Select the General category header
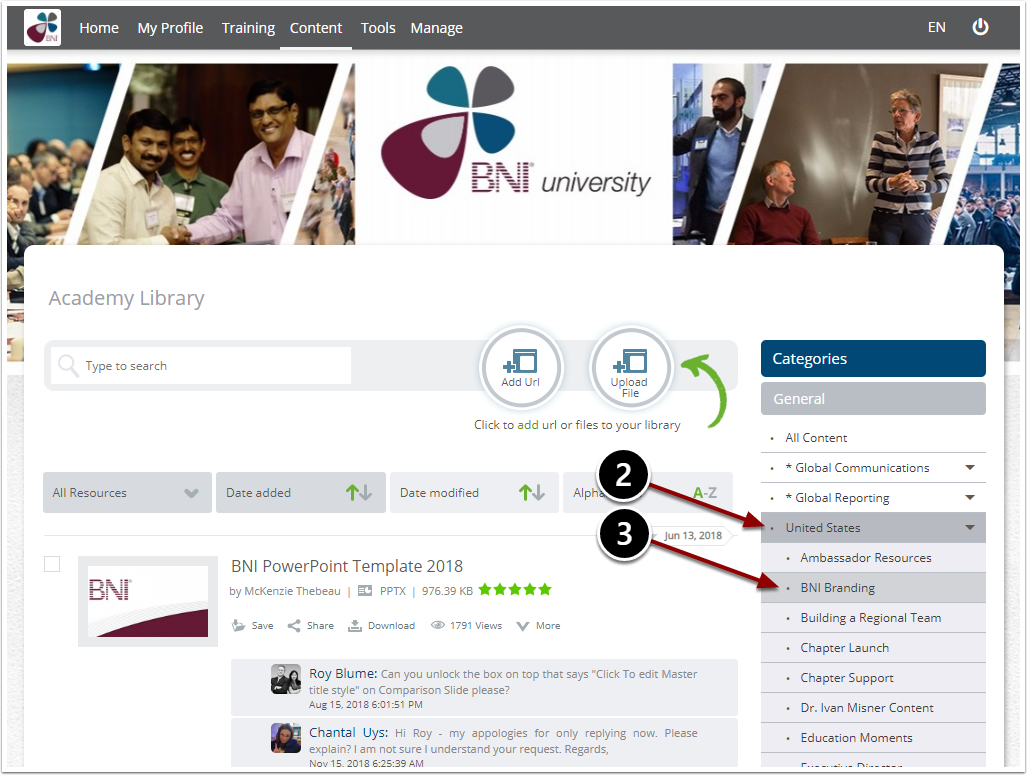The height and width of the screenshot is (775, 1027). 873,398
